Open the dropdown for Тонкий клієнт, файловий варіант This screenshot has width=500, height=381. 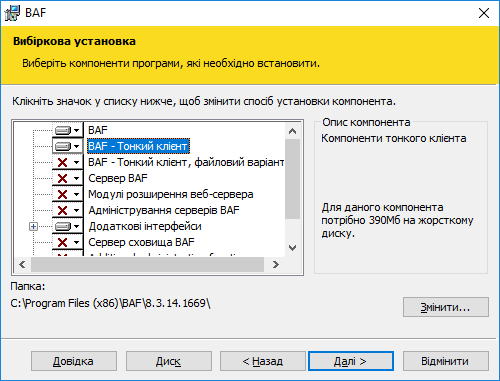point(68,162)
